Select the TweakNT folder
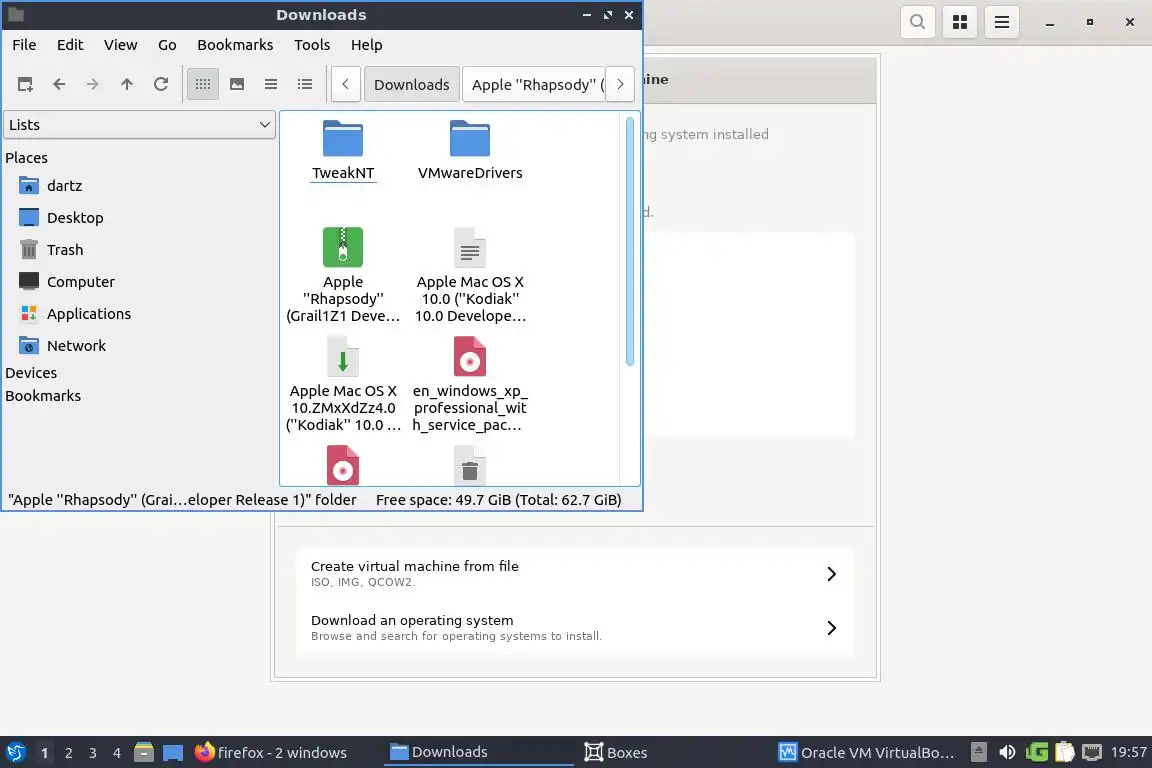The image size is (1152, 768). 343,150
